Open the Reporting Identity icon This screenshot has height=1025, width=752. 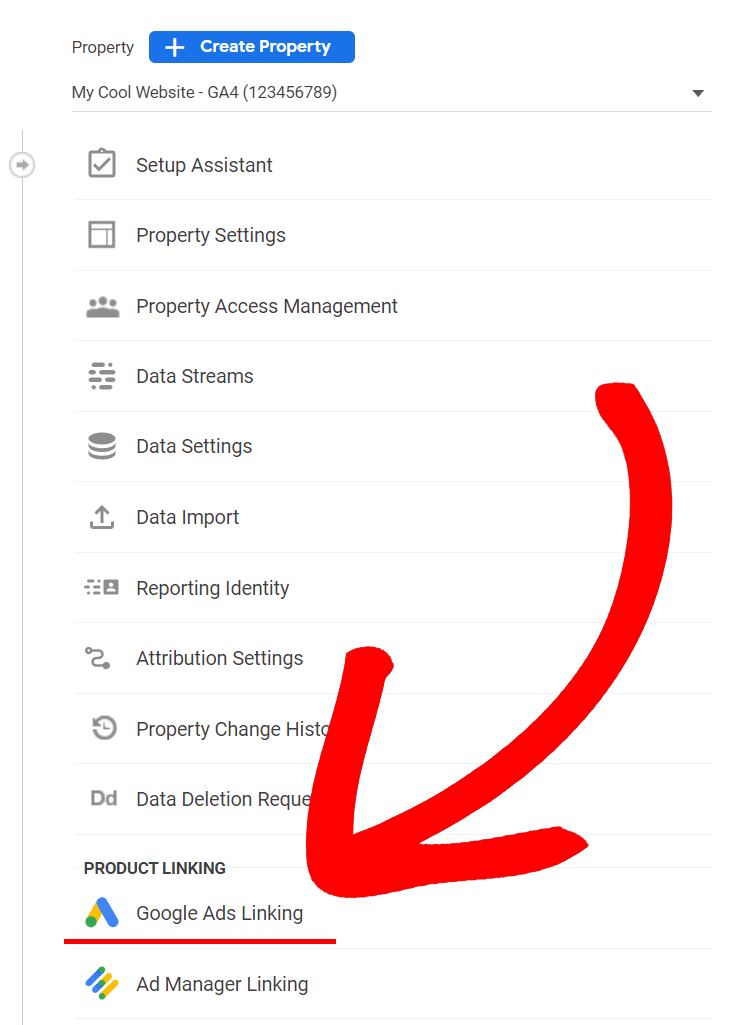click(101, 588)
